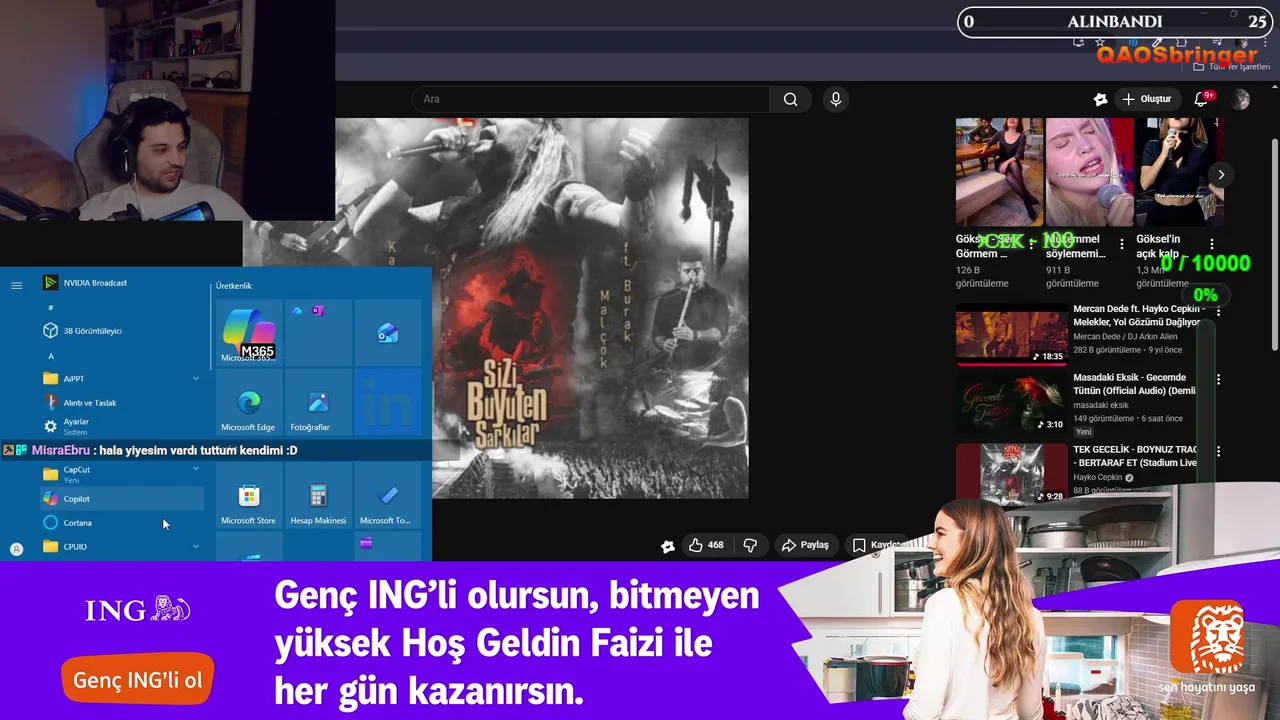The width and height of the screenshot is (1280, 720).
Task: Open the Microsoft Edge tile
Action: (x=249, y=403)
